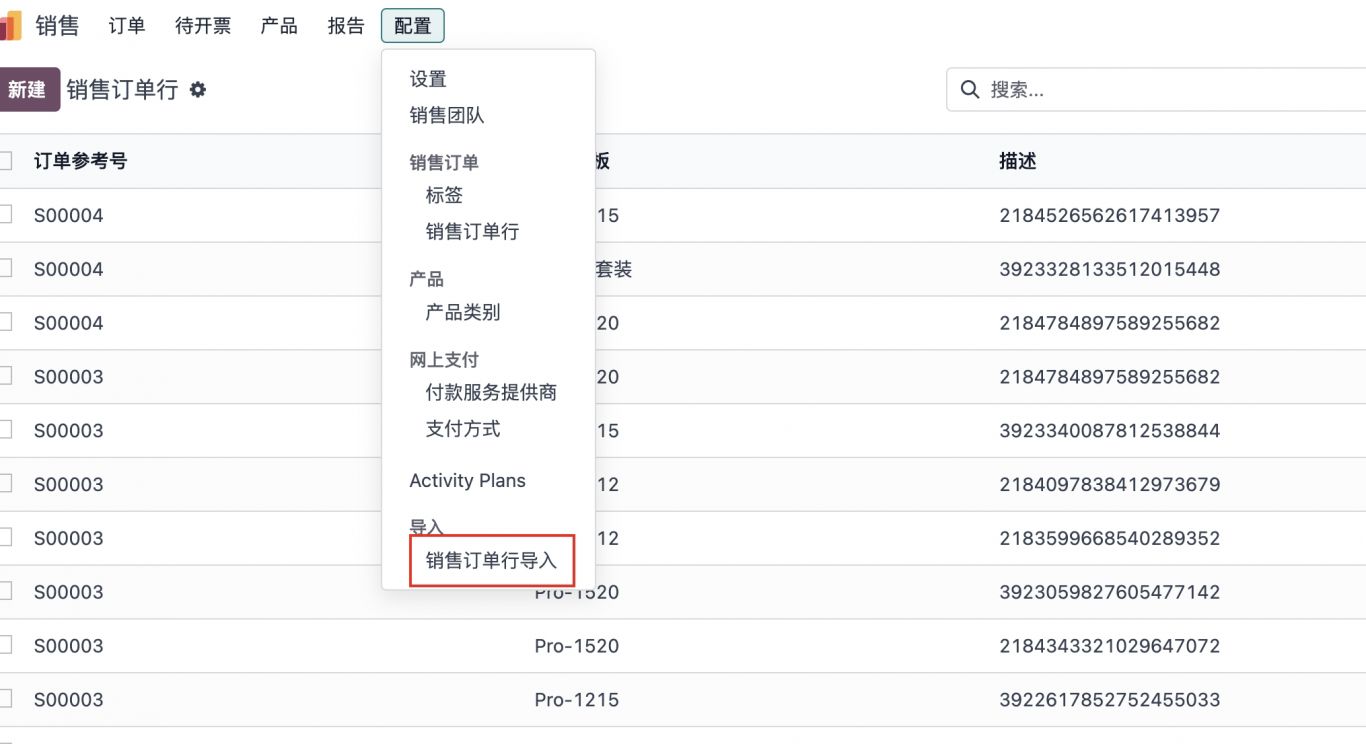This screenshot has height=744, width=1366.
Task: Tick checkbox for row 2184097838412973679
Action: (x=4, y=483)
